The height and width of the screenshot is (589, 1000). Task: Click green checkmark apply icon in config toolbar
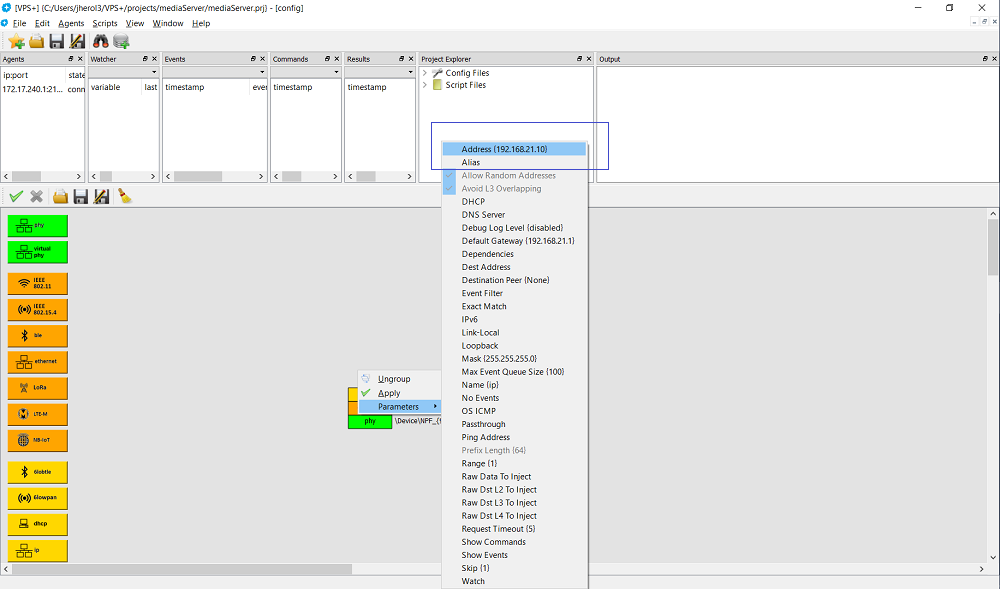pos(16,196)
